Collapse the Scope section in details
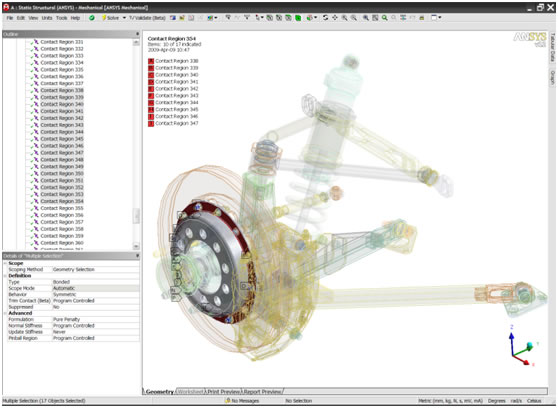 (5, 263)
